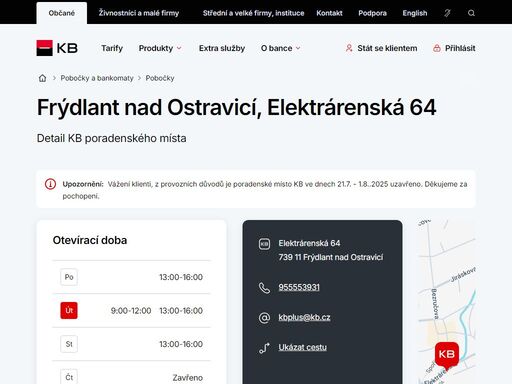This screenshot has width=512, height=384.
Task: Click the Otevírací doba heading
Action: click(x=90, y=240)
